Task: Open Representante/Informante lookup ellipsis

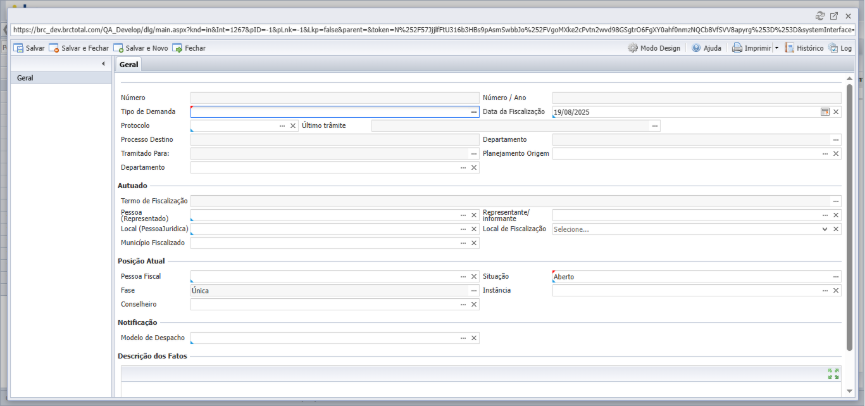Action: pyautogui.click(x=825, y=215)
